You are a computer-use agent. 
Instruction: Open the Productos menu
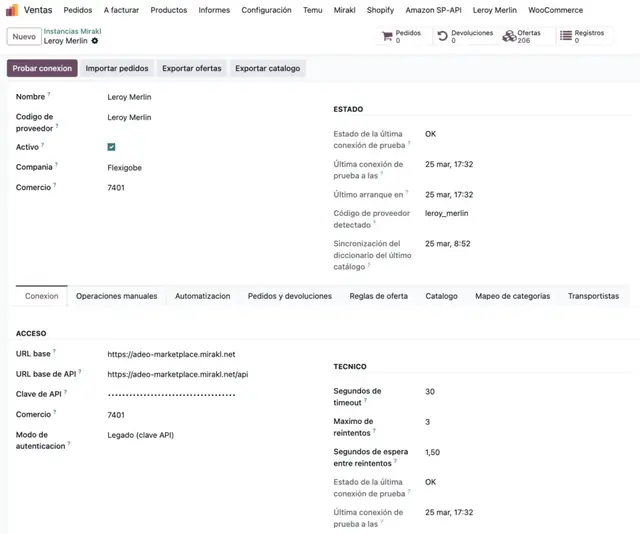point(169,10)
